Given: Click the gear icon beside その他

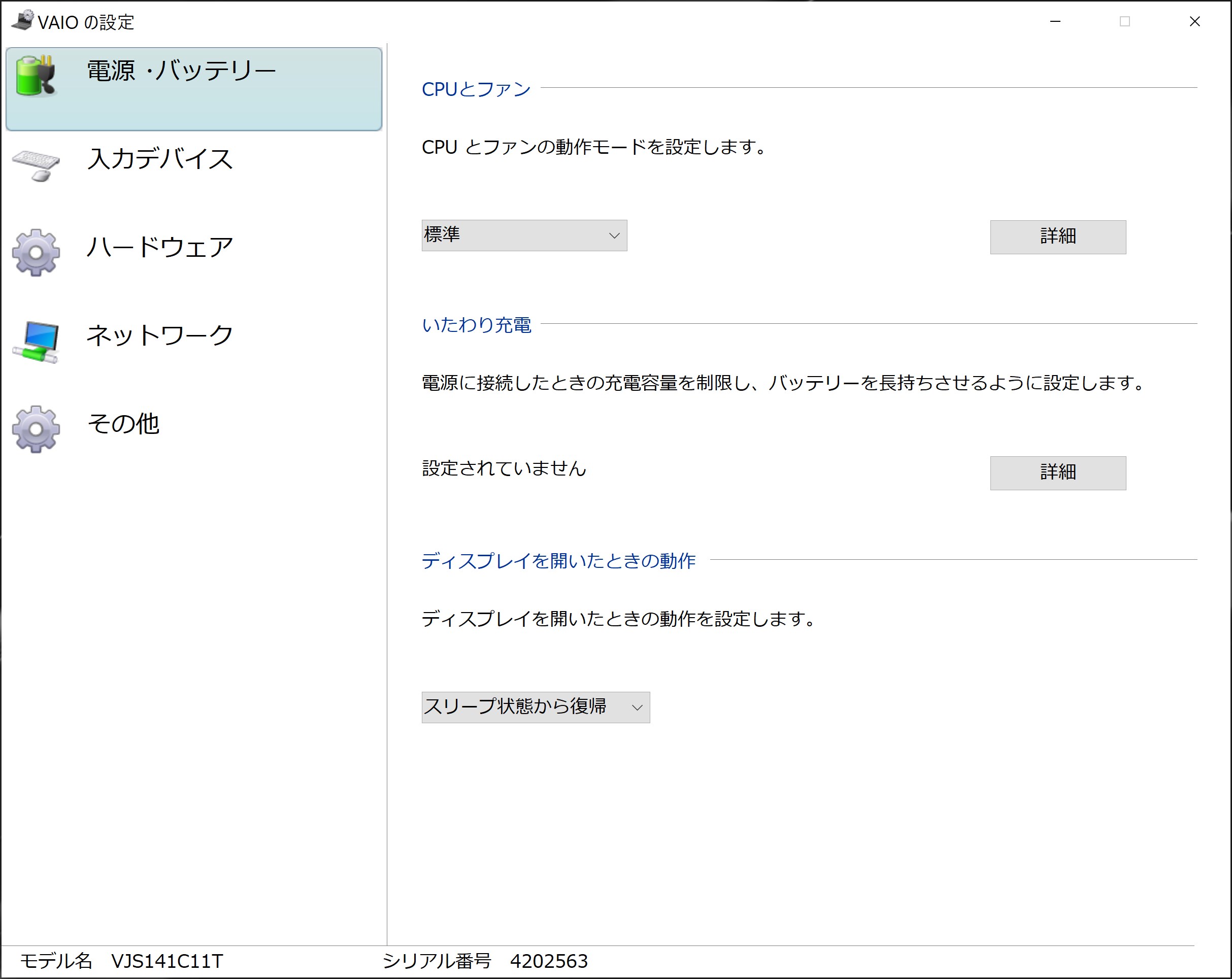Looking at the screenshot, I should coord(36,429).
